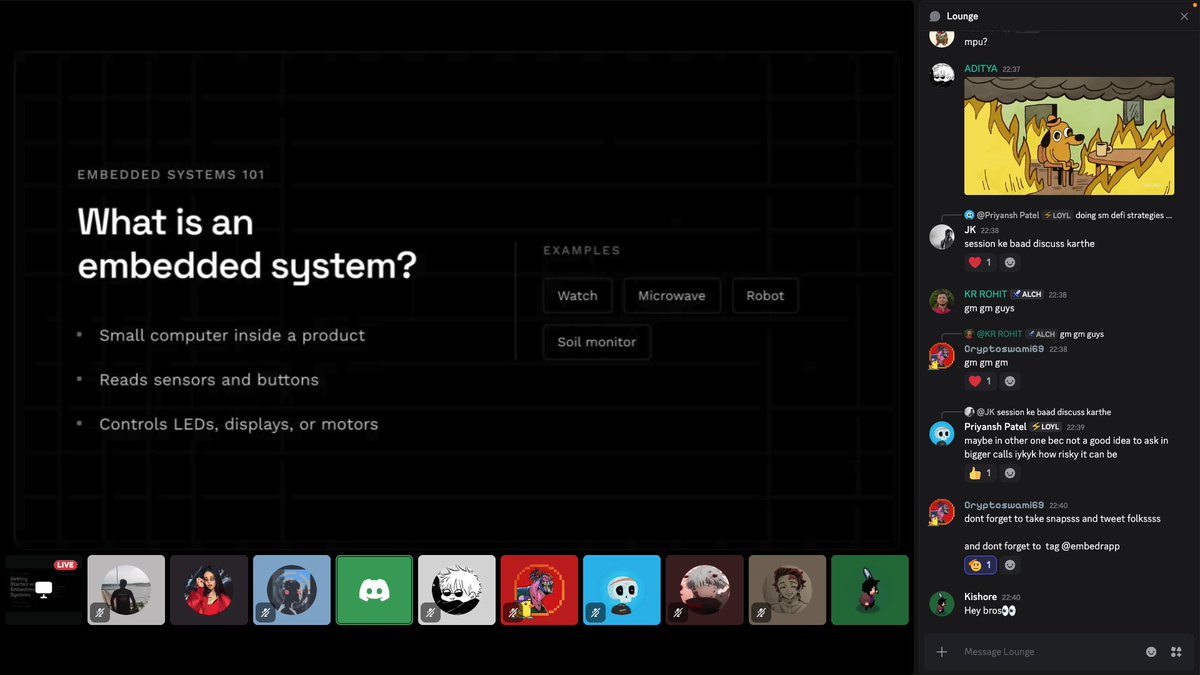The height and width of the screenshot is (675, 1200).
Task: Add reaction to JK's session ke baad message
Action: (x=1010, y=263)
